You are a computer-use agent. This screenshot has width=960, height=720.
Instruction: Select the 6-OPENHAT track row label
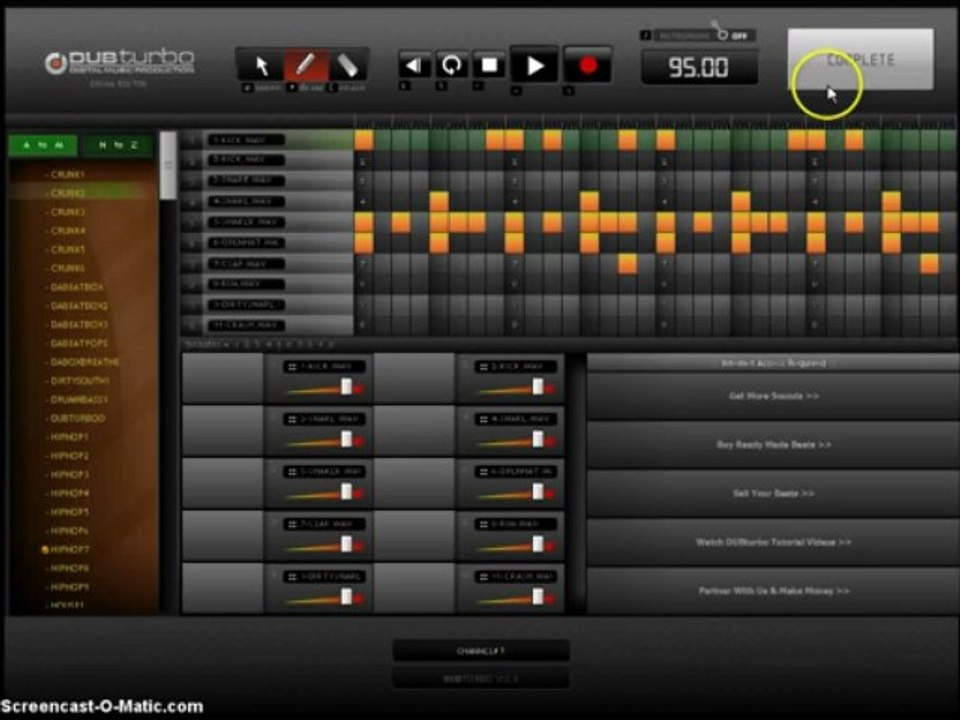246,243
